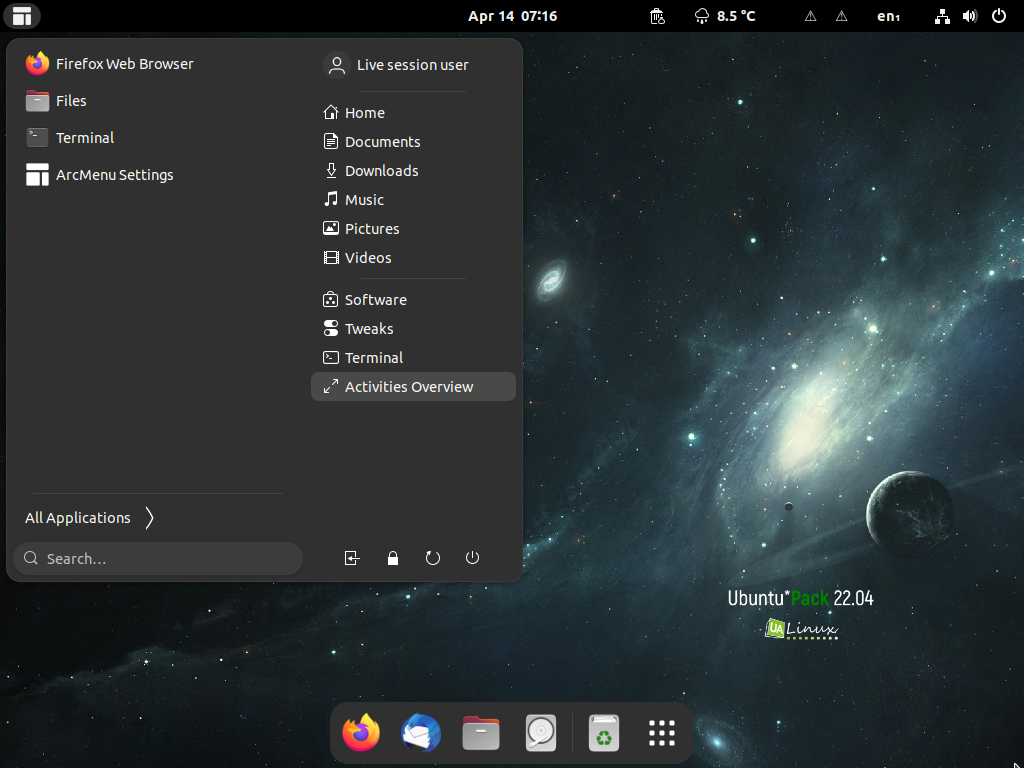Image resolution: width=1024 pixels, height=768 pixels.
Task: Open the Apr 14 07:16 clock panel
Action: pos(513,16)
